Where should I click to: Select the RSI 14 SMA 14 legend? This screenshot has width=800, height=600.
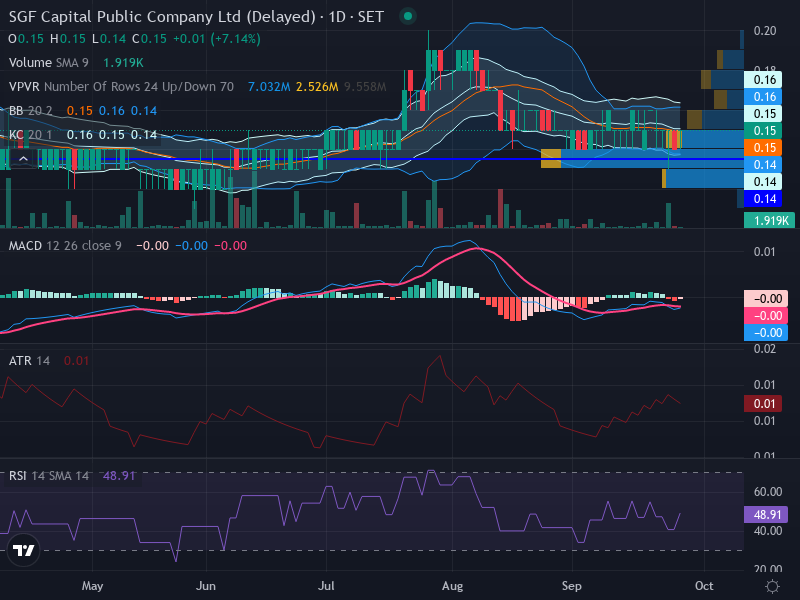click(x=48, y=476)
